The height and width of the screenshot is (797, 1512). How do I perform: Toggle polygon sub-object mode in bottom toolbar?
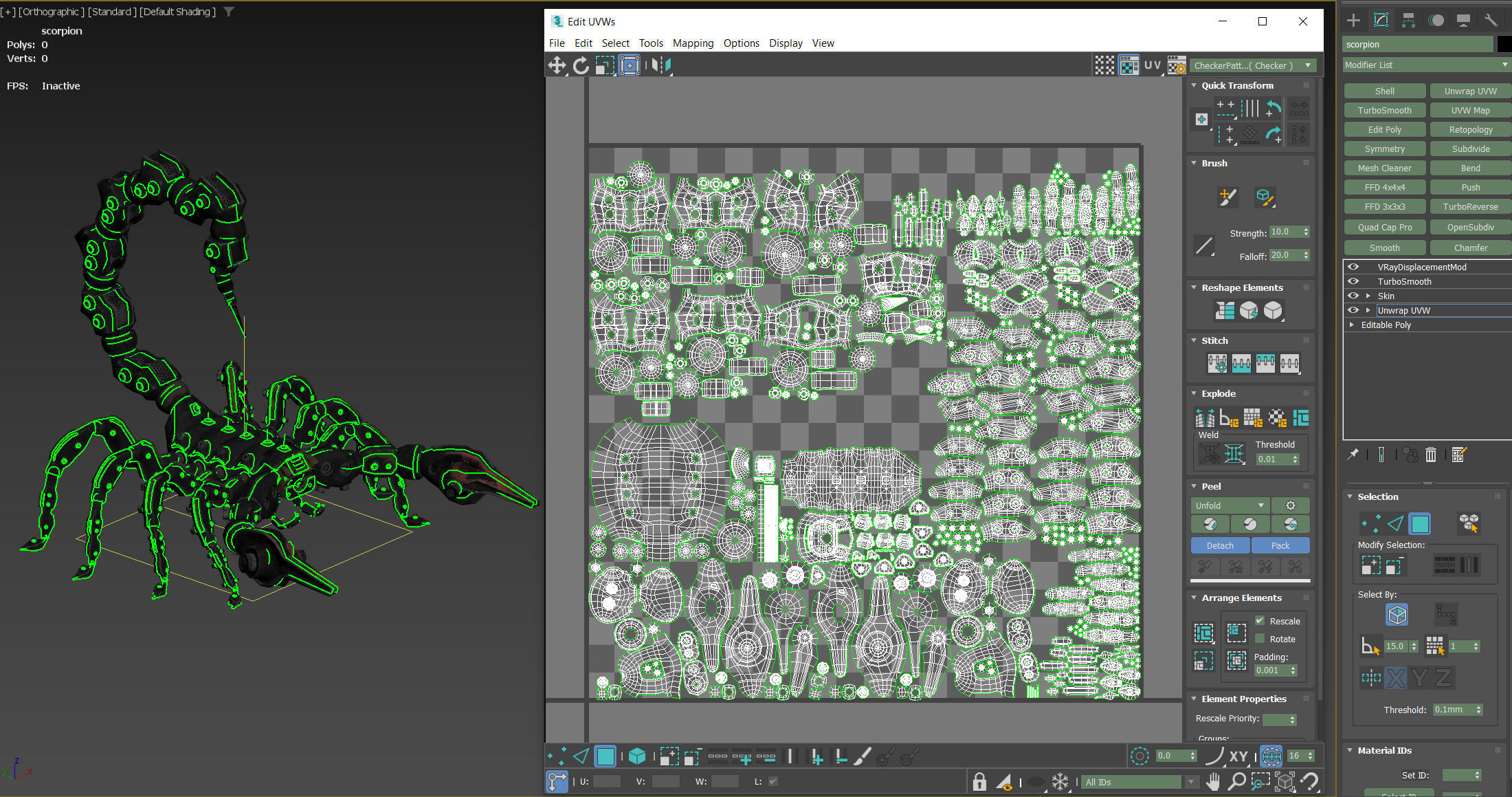pyautogui.click(x=605, y=756)
